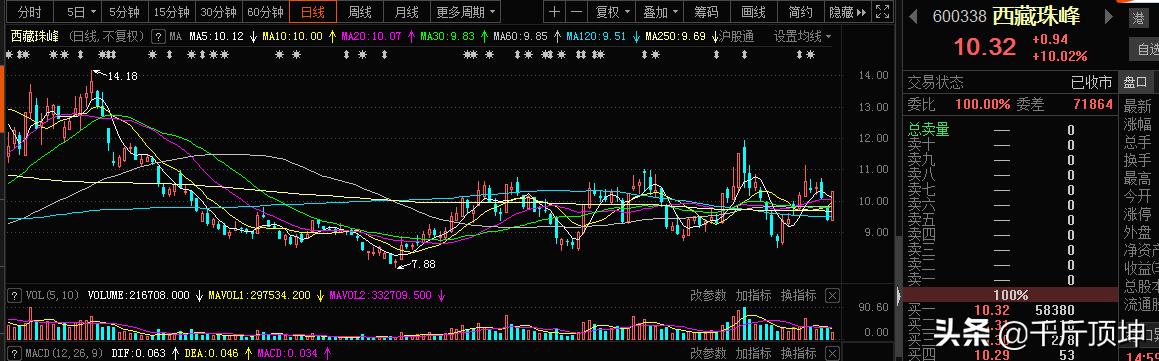Click 总卖量 label
The height and width of the screenshot is (361, 1159).
928,129
